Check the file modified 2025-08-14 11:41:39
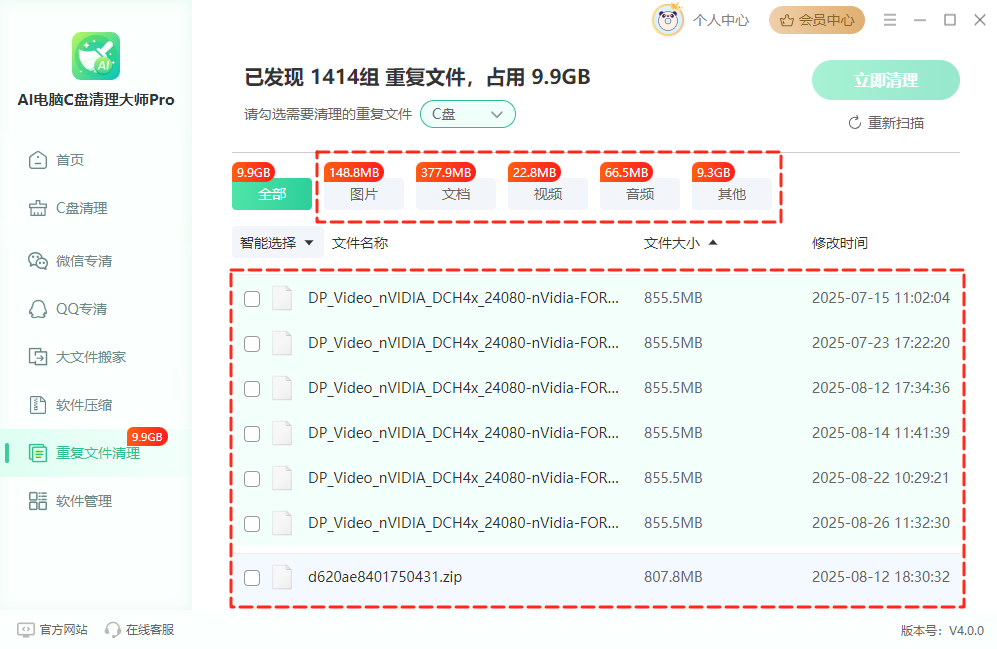This screenshot has width=997, height=649. pos(252,434)
